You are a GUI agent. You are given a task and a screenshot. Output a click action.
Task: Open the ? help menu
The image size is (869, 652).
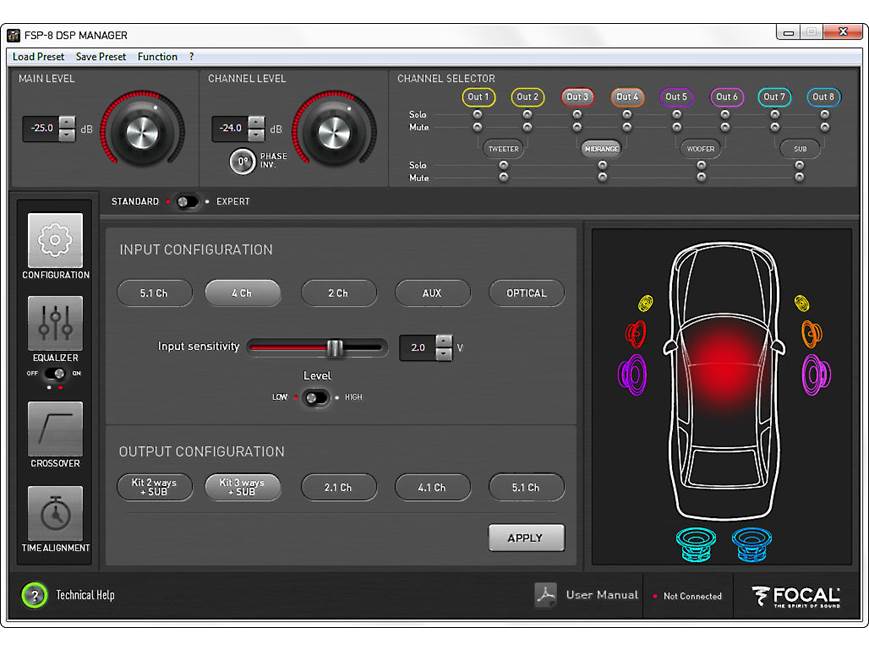191,57
